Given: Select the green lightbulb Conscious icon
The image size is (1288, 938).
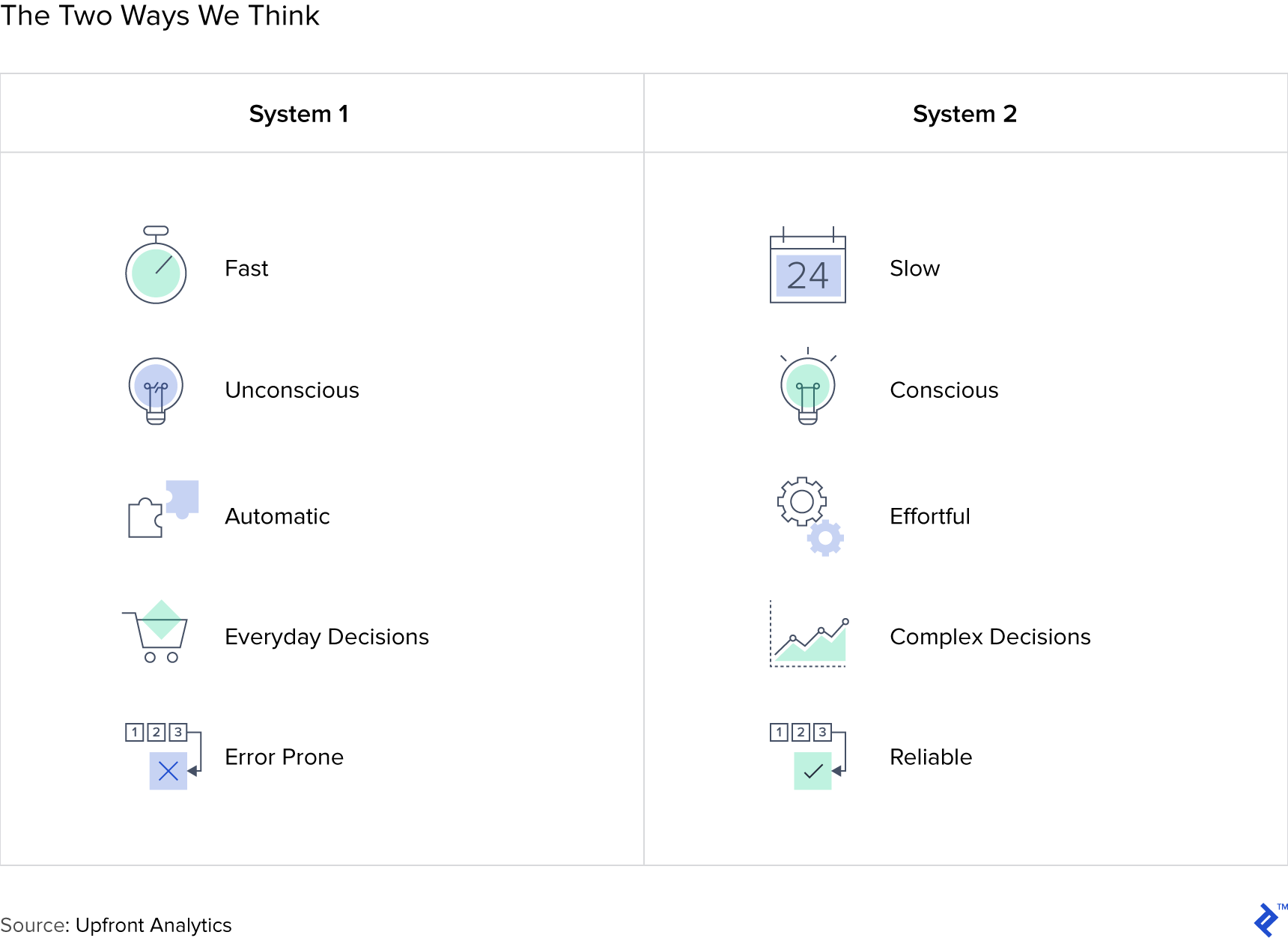Looking at the screenshot, I should [808, 386].
